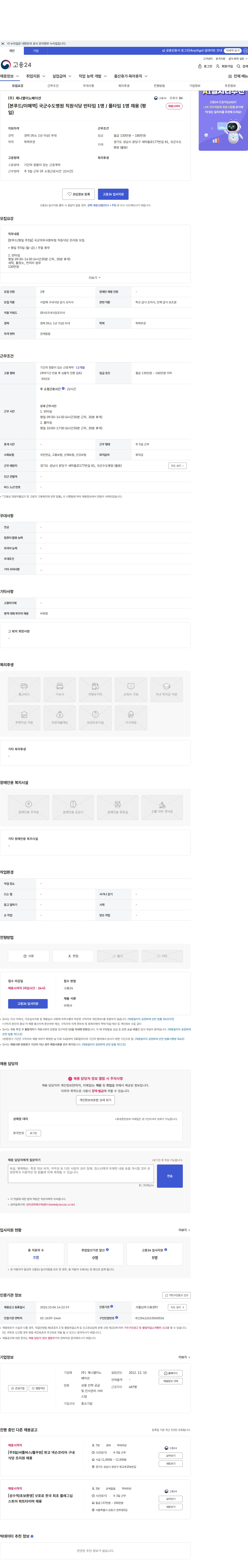Open the 지도 보기 dropdown in 근무 예정지
The height and width of the screenshot is (1568, 248).
pyautogui.click(x=177, y=466)
